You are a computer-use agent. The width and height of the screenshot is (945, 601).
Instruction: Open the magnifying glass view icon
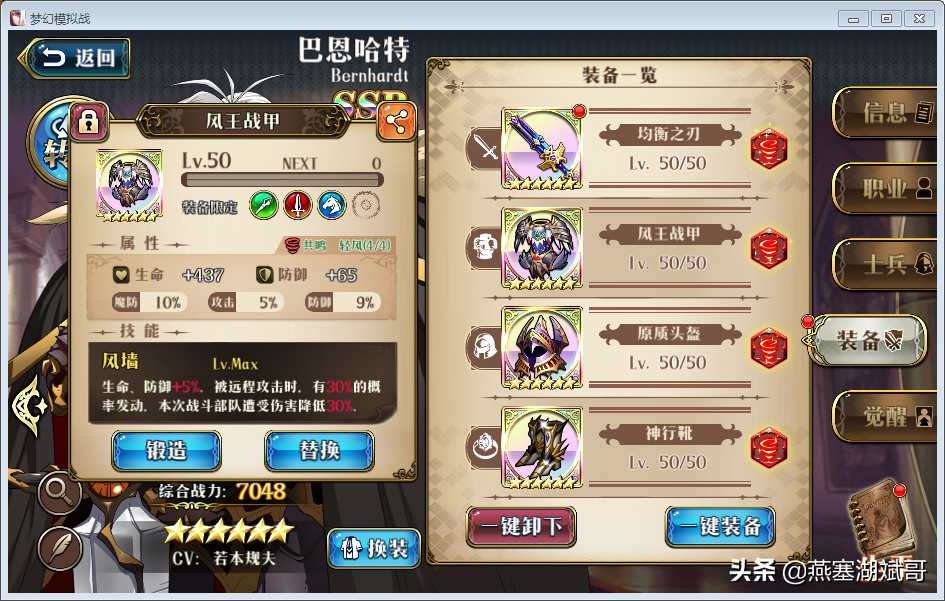click(x=60, y=491)
